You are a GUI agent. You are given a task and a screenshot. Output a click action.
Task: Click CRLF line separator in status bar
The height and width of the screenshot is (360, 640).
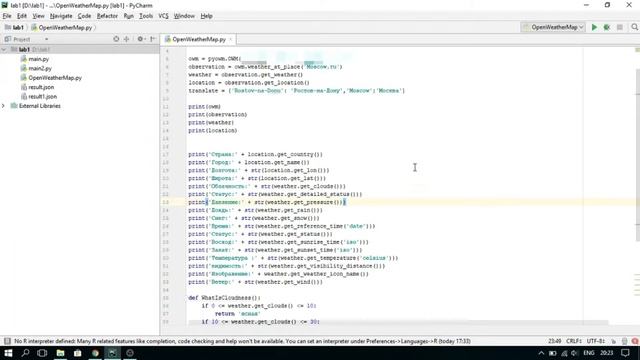click(x=573, y=341)
